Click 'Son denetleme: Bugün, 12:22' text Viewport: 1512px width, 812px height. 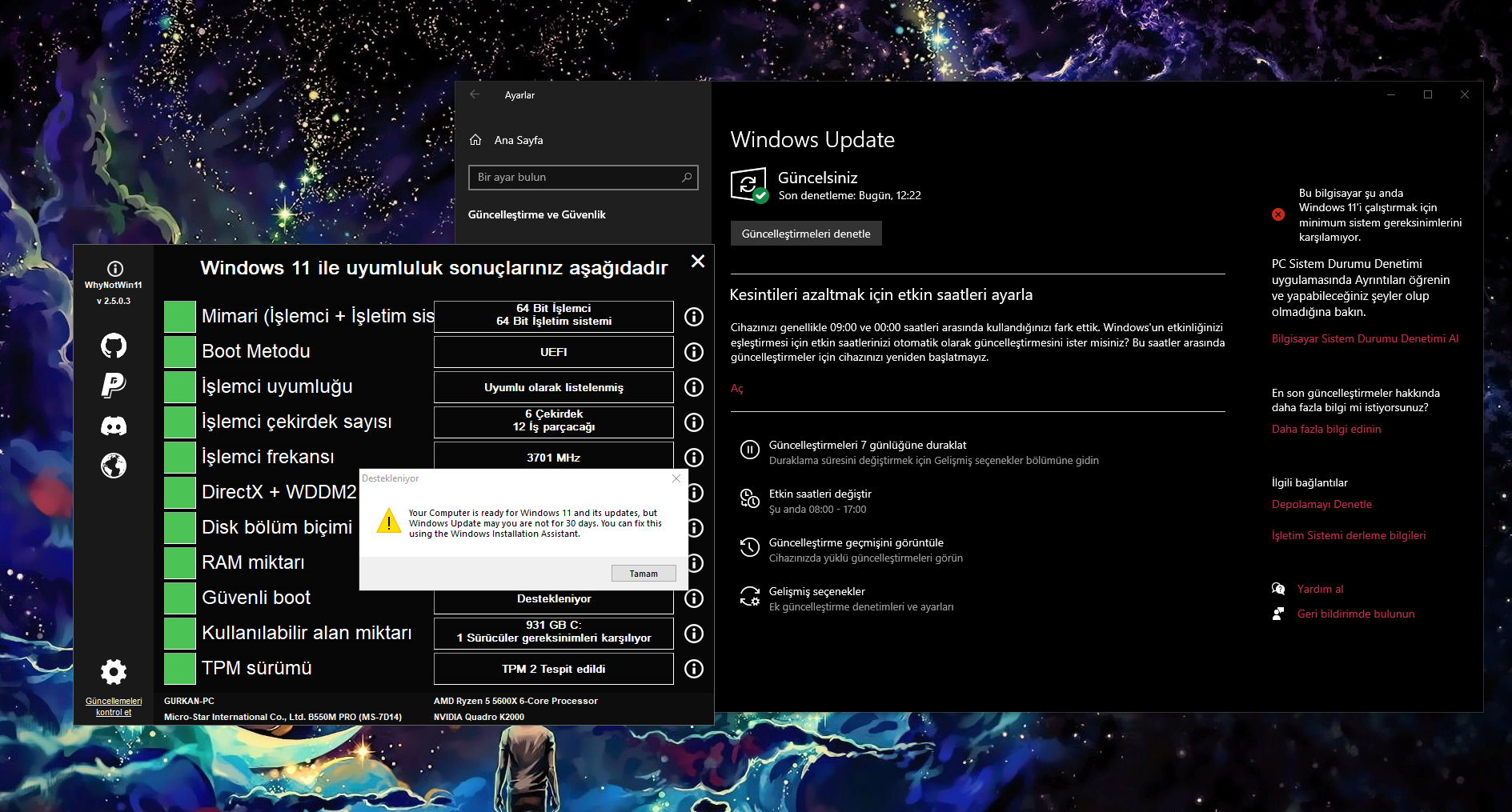pos(850,195)
